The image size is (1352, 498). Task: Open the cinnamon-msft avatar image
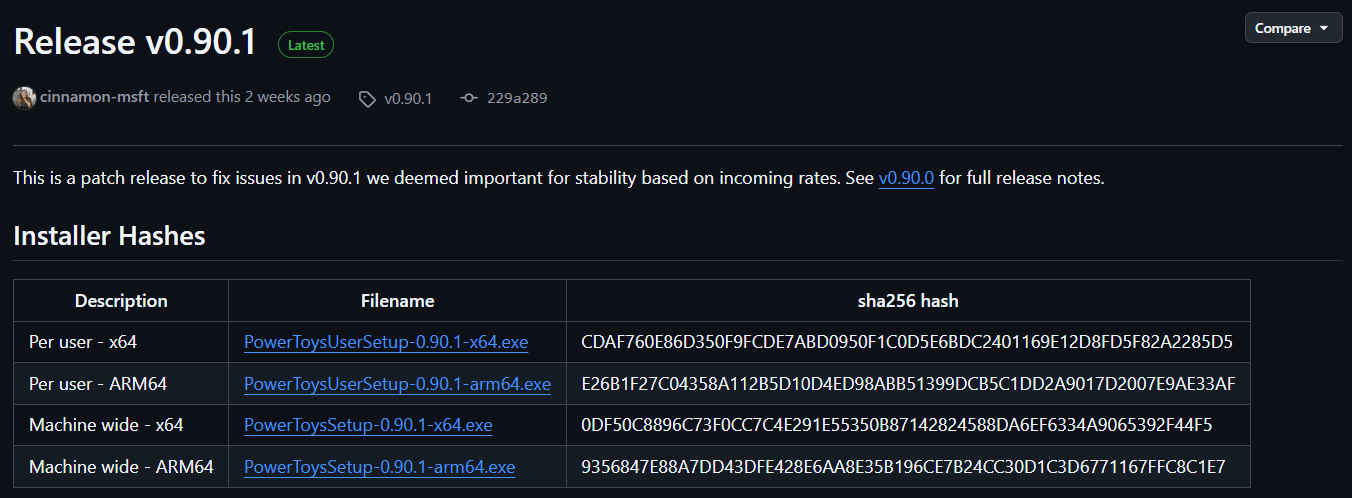pyautogui.click(x=24, y=98)
